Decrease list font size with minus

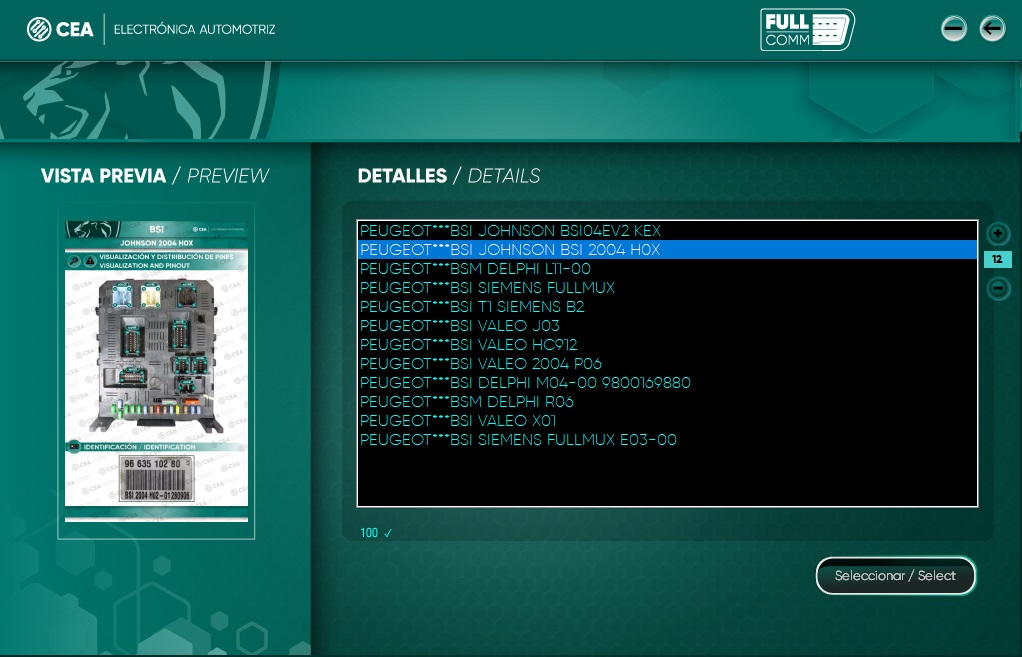tap(997, 289)
